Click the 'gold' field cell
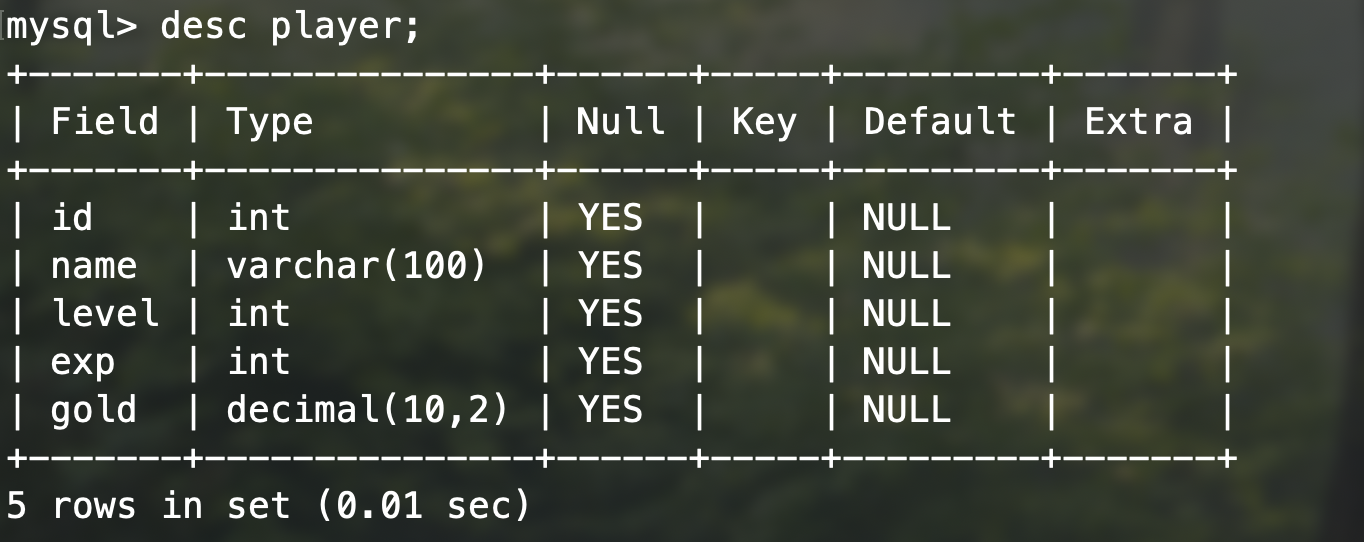The width and height of the screenshot is (1364, 542). pyautogui.click(x=93, y=410)
